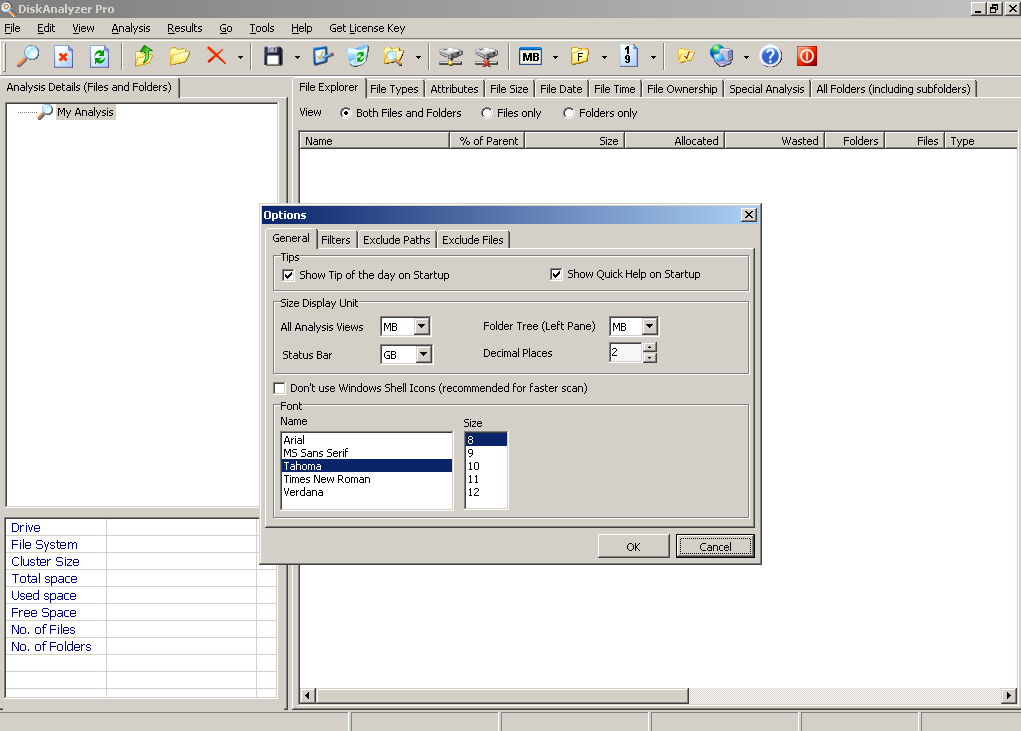Sort by the Wasted column header

[776, 141]
